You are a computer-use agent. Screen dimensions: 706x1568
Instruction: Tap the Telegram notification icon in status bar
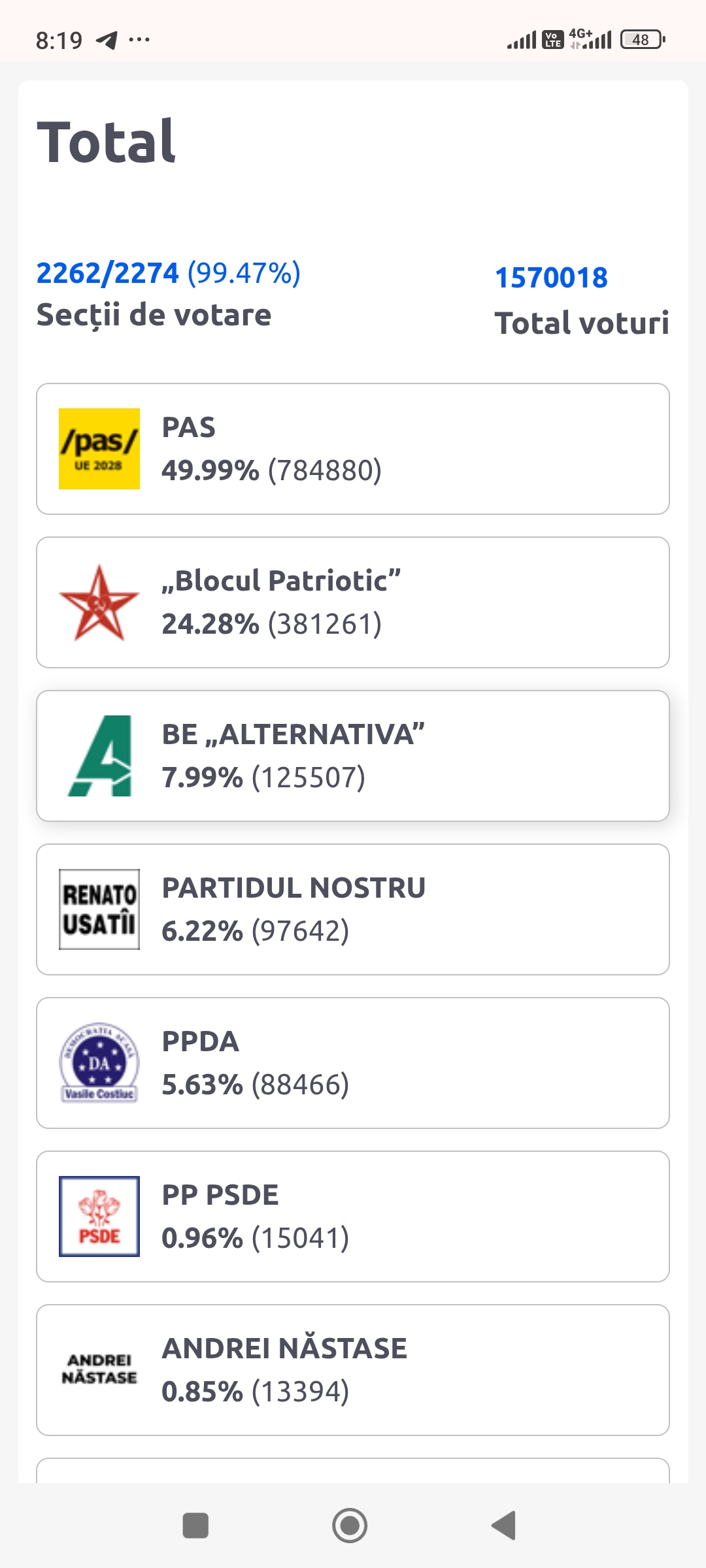tap(107, 41)
